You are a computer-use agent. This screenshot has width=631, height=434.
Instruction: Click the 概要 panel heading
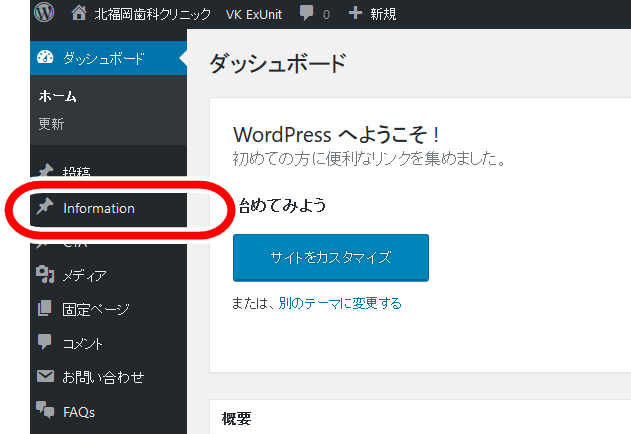point(237,419)
